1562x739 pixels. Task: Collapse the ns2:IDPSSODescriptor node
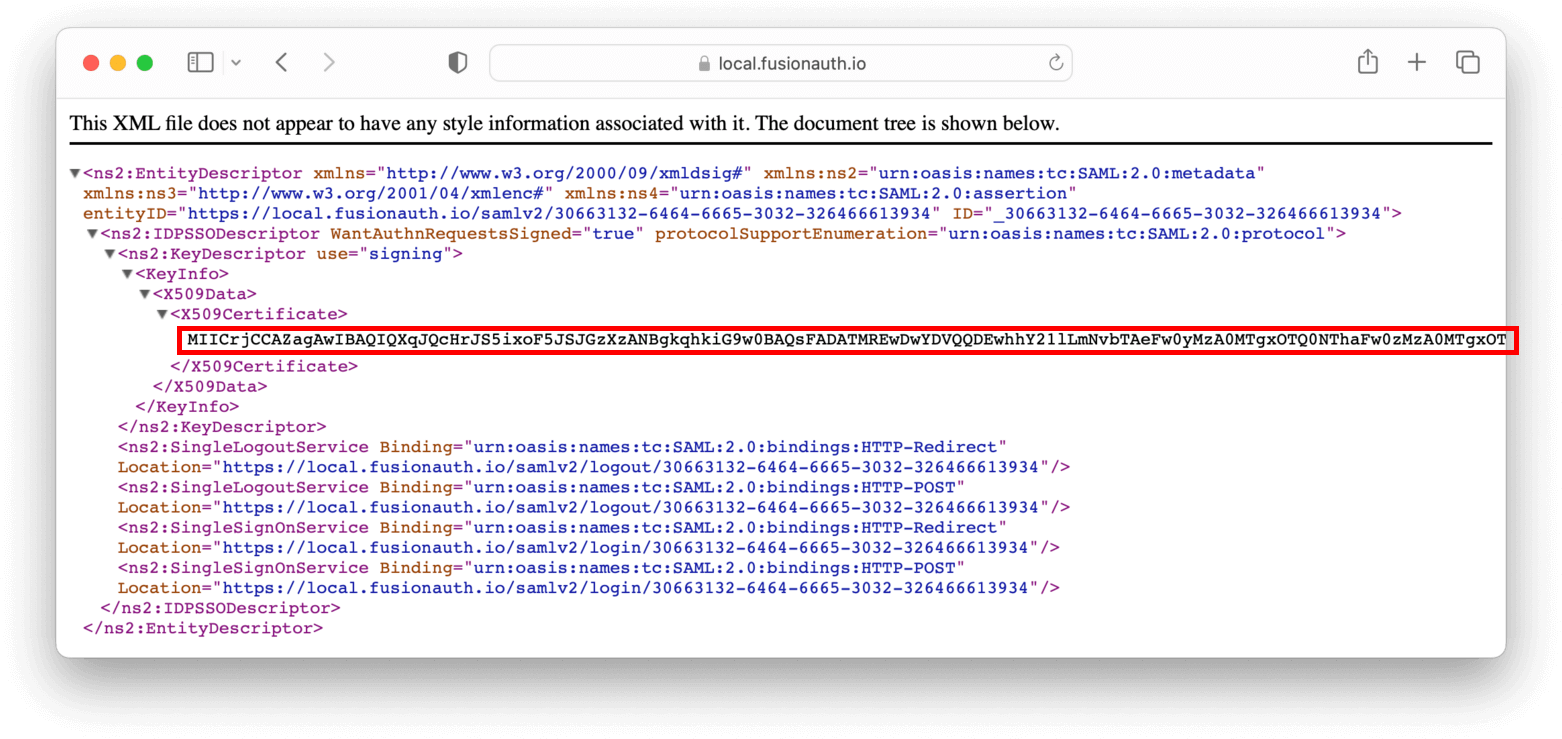[x=93, y=233]
